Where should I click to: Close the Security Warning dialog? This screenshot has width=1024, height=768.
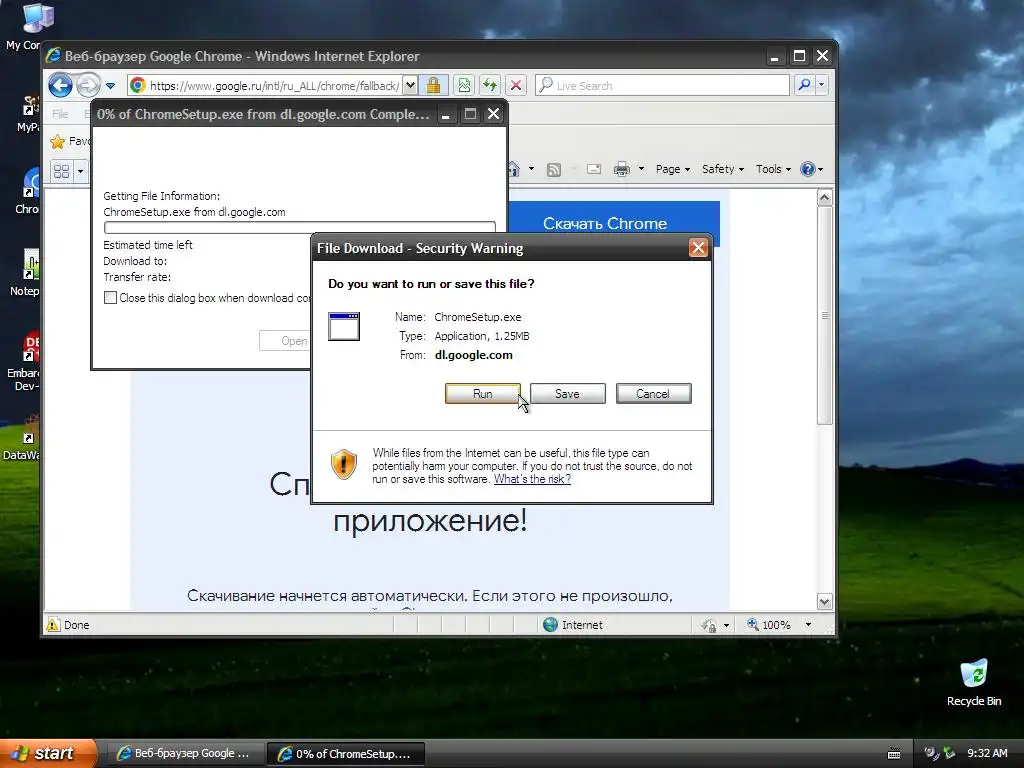click(698, 248)
